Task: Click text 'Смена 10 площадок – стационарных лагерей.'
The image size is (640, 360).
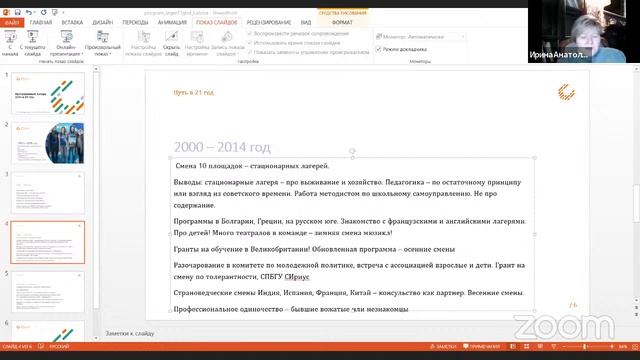Action: tap(252, 166)
